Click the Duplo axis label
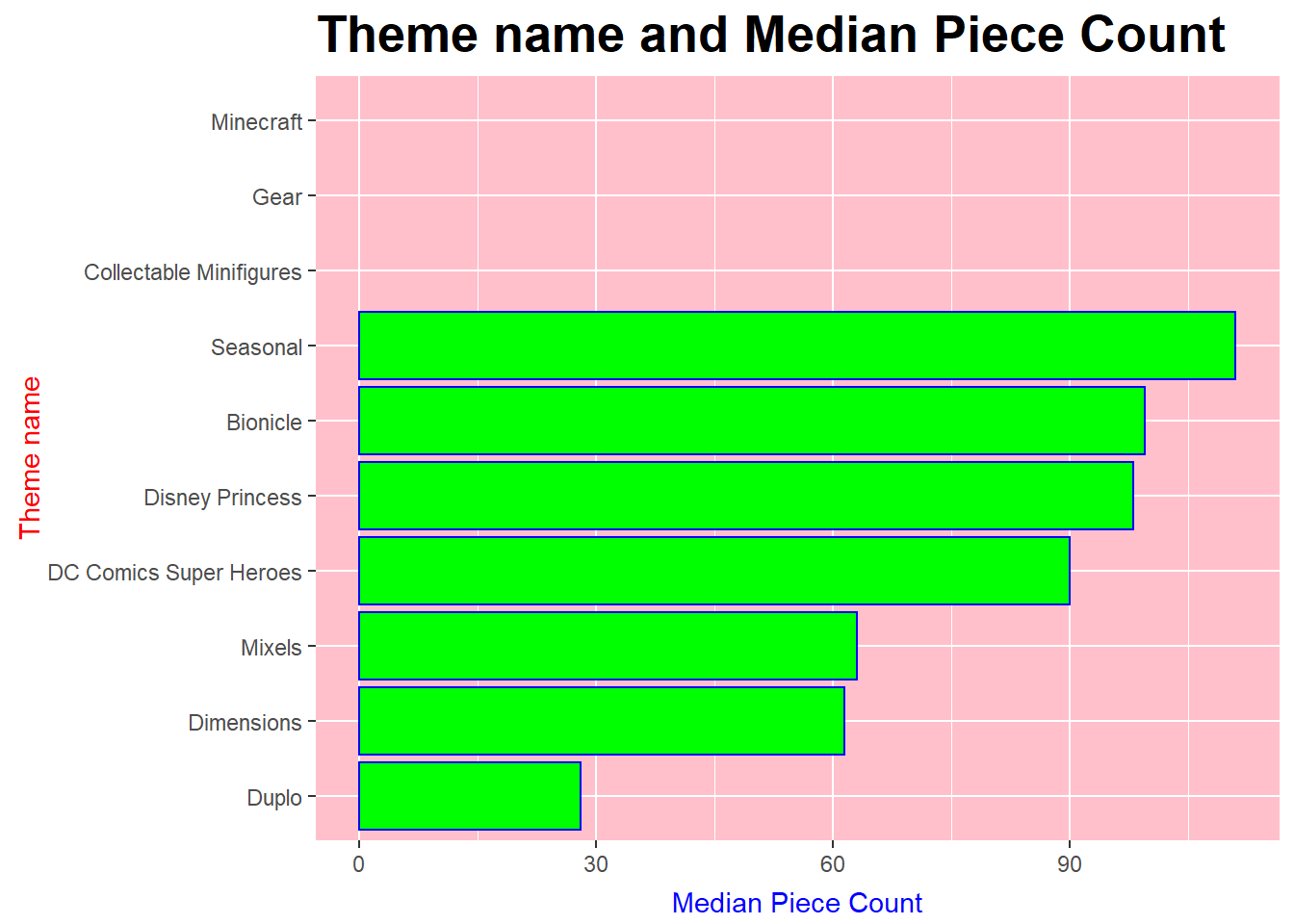Image resolution: width=1294 pixels, height=924 pixels. click(274, 798)
